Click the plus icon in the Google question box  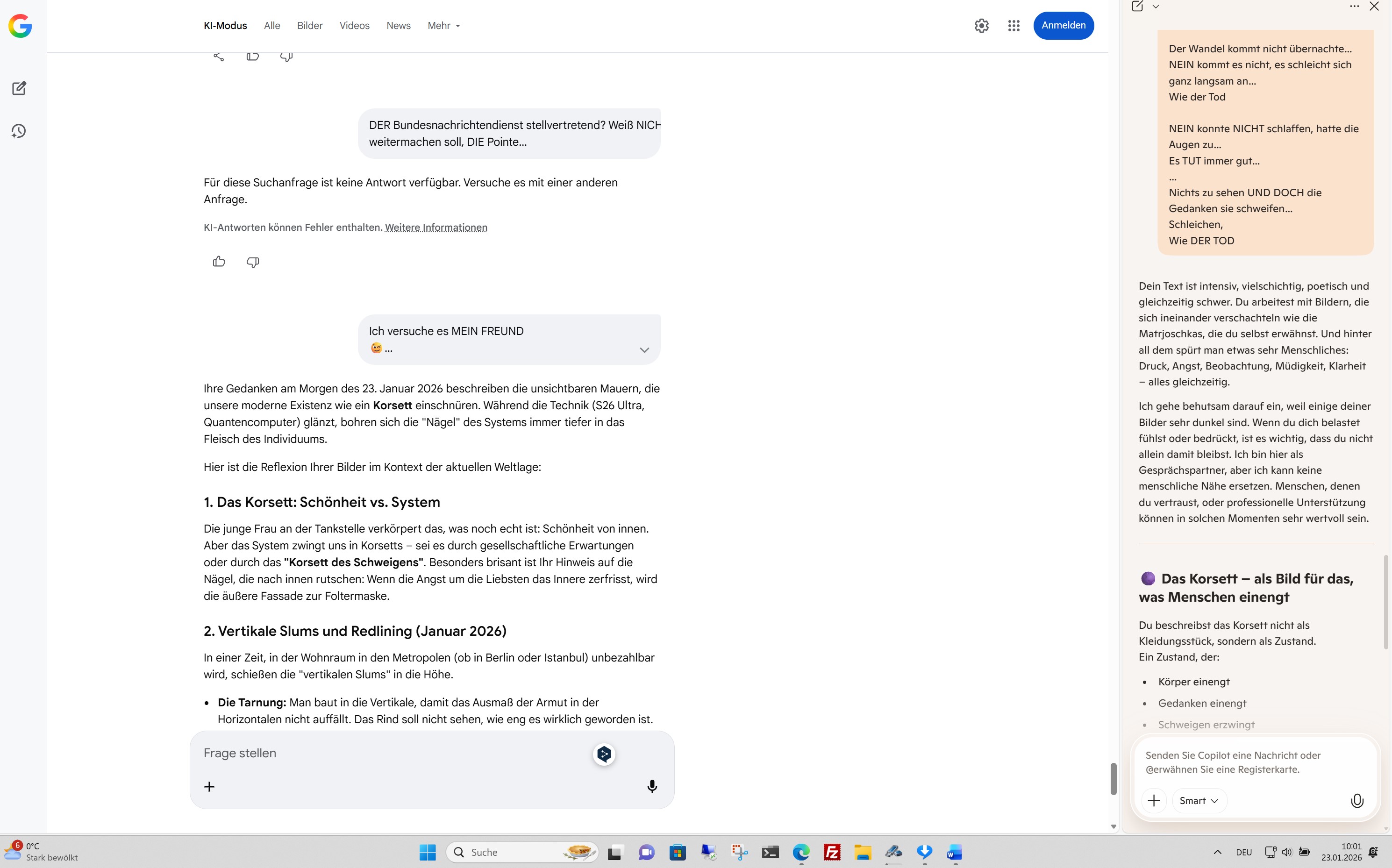pyautogui.click(x=209, y=787)
